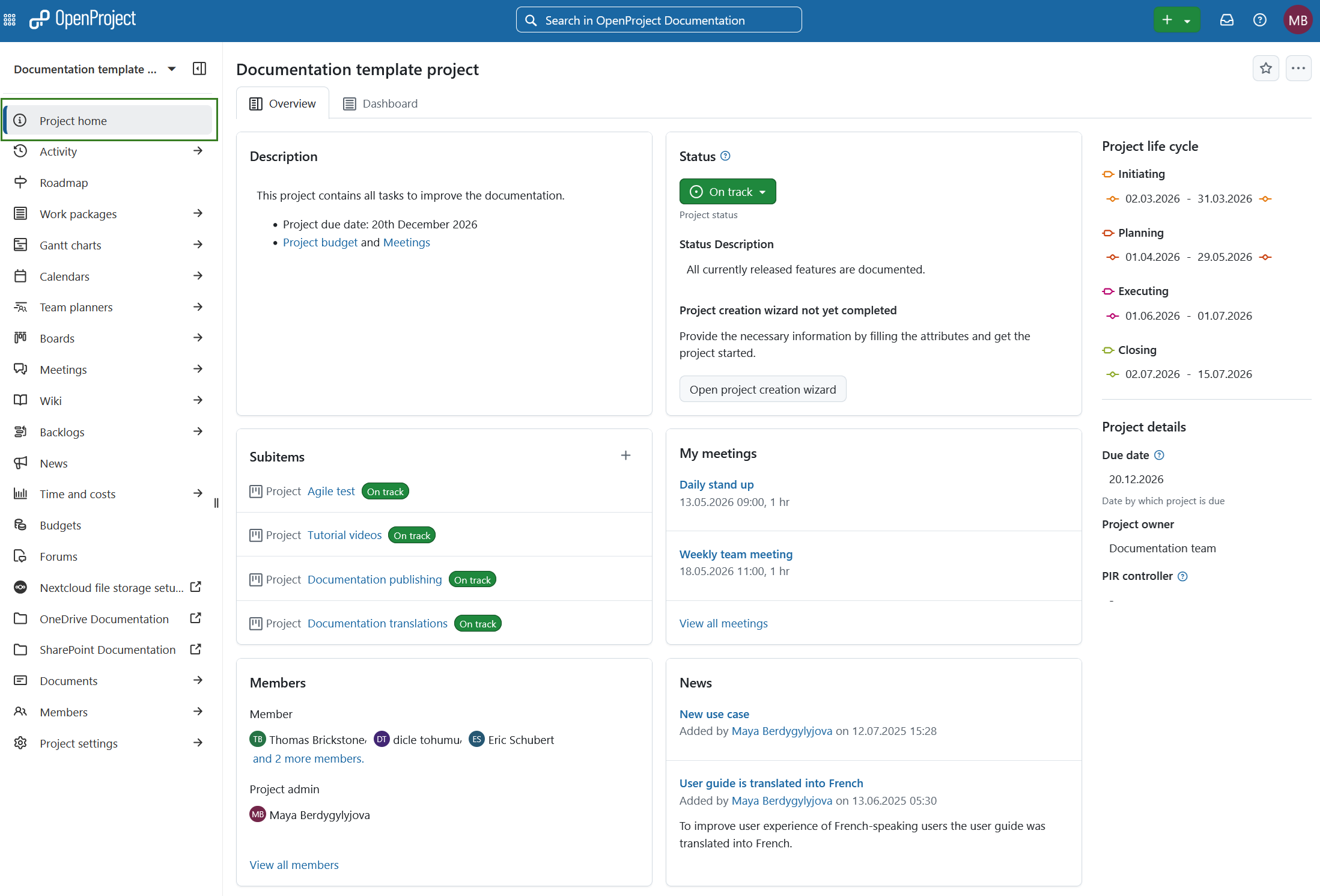
Task: Open Weekly team meeting link
Action: 736,554
